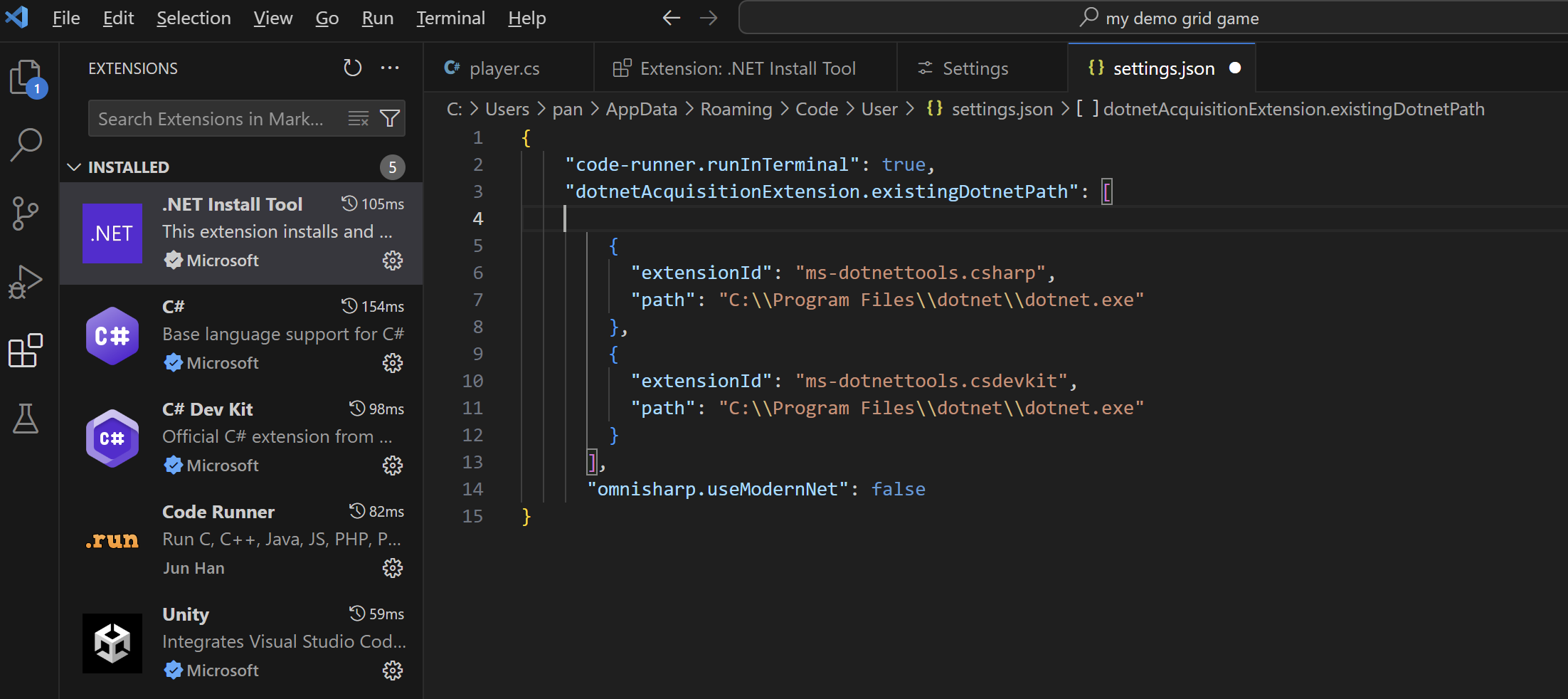
Task: Click the filter extensions funnel icon
Action: pyautogui.click(x=390, y=118)
